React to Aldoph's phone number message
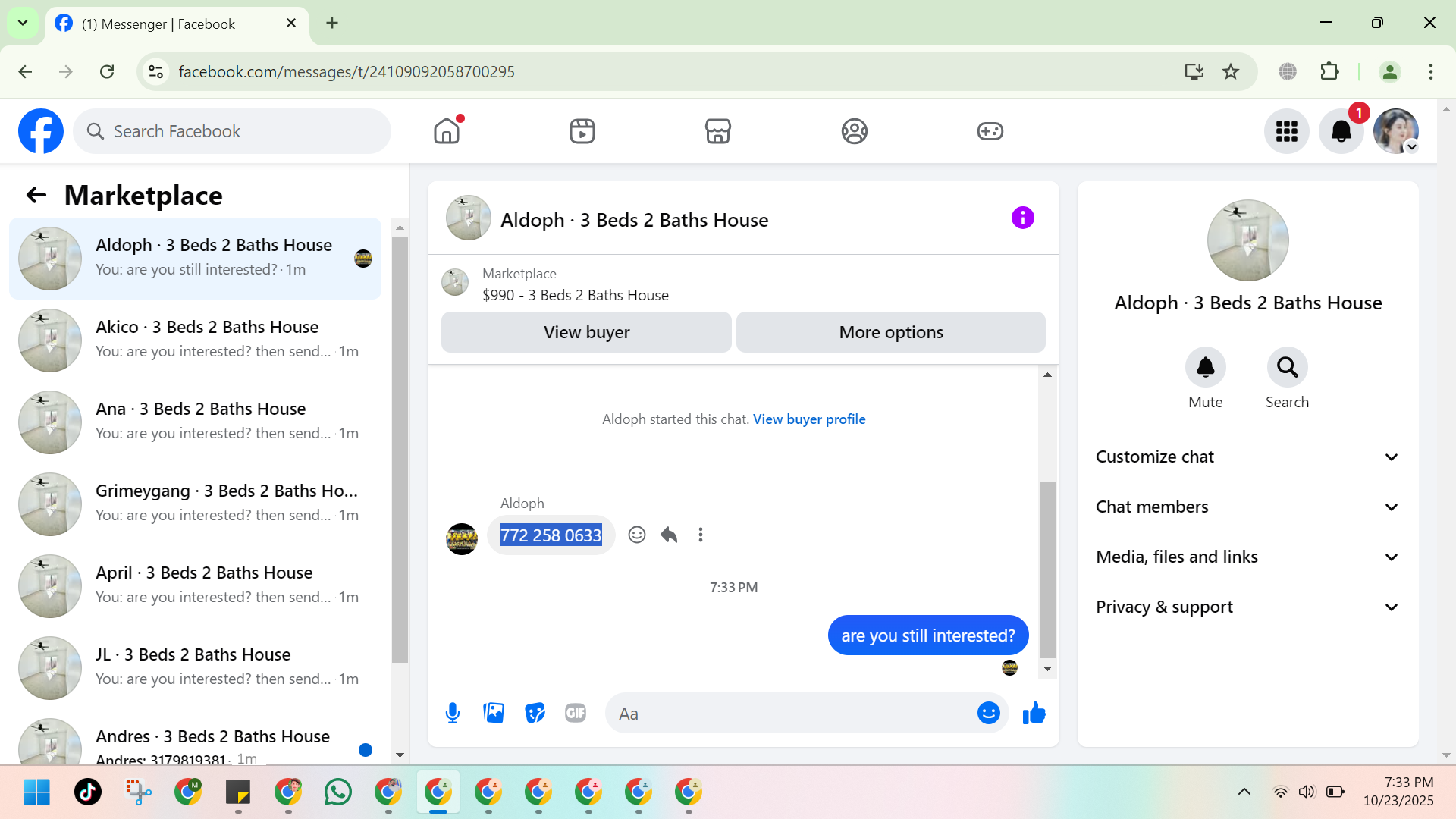 point(637,535)
